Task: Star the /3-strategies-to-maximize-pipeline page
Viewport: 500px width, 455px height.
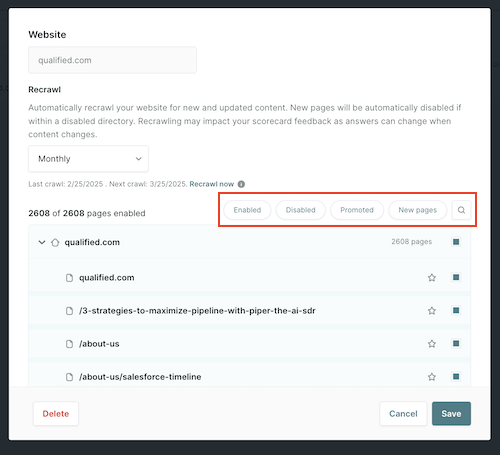Action: coord(432,311)
